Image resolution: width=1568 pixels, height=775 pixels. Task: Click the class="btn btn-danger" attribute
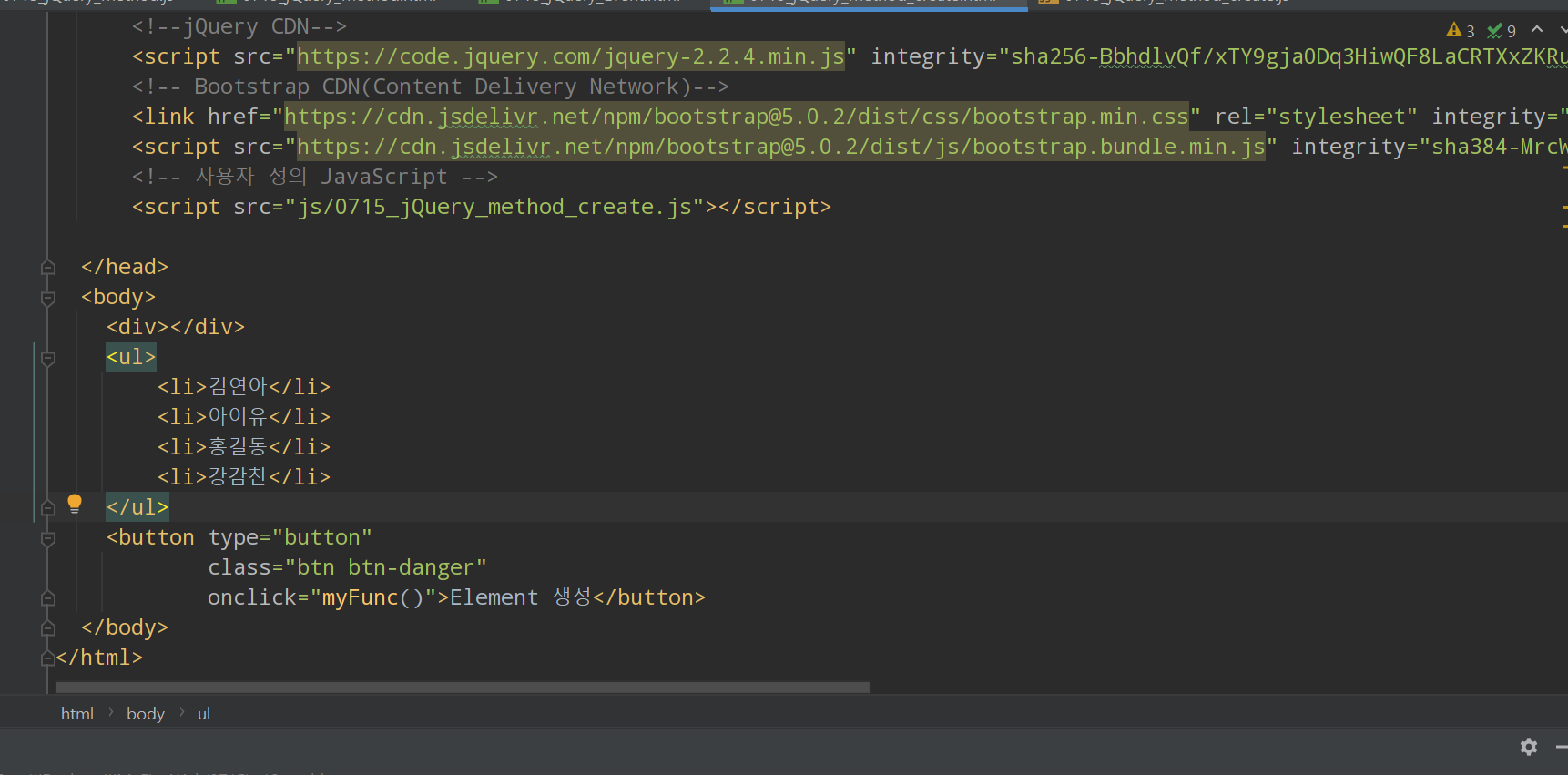[x=347, y=567]
